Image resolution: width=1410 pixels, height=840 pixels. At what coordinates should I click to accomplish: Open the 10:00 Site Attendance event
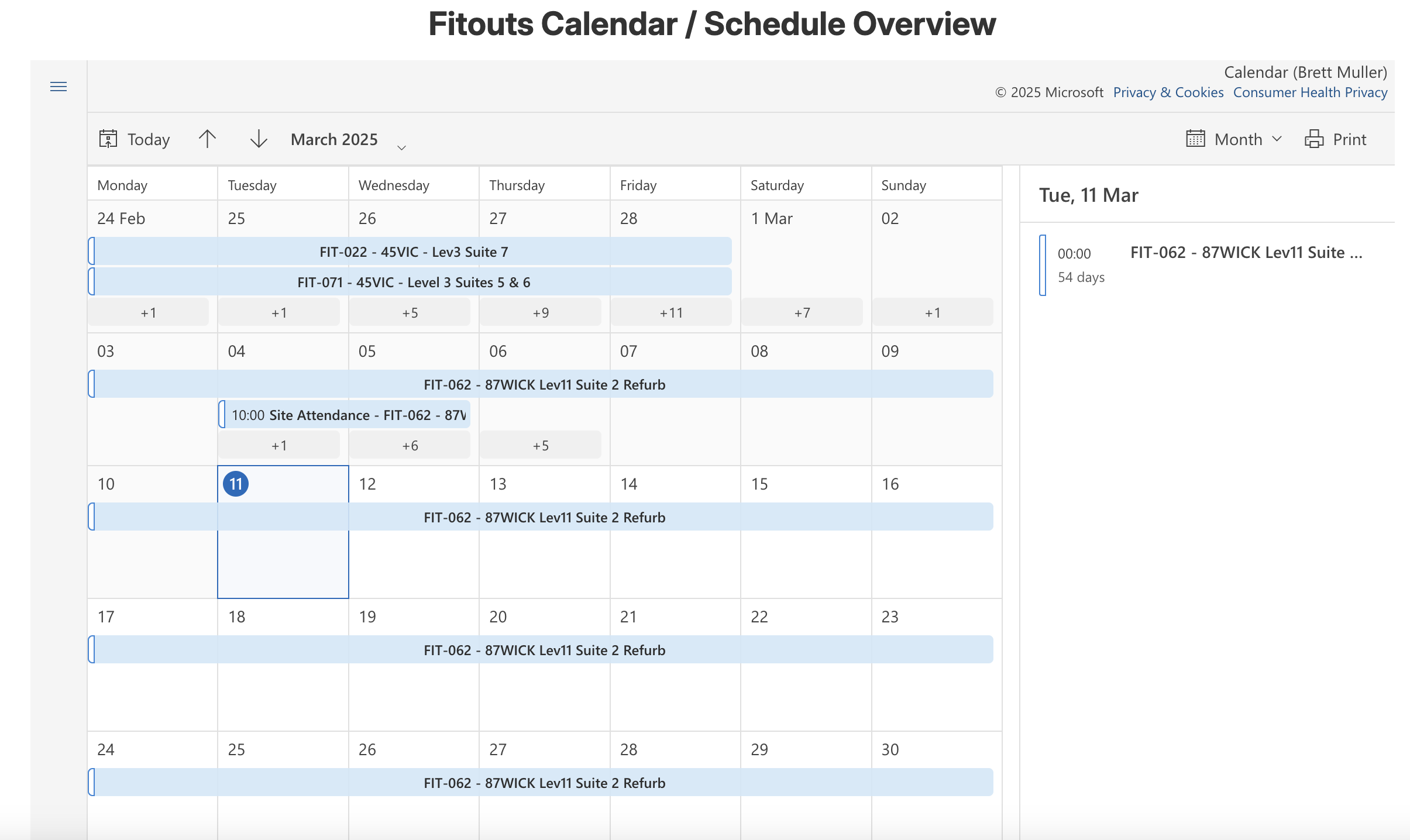click(345, 415)
